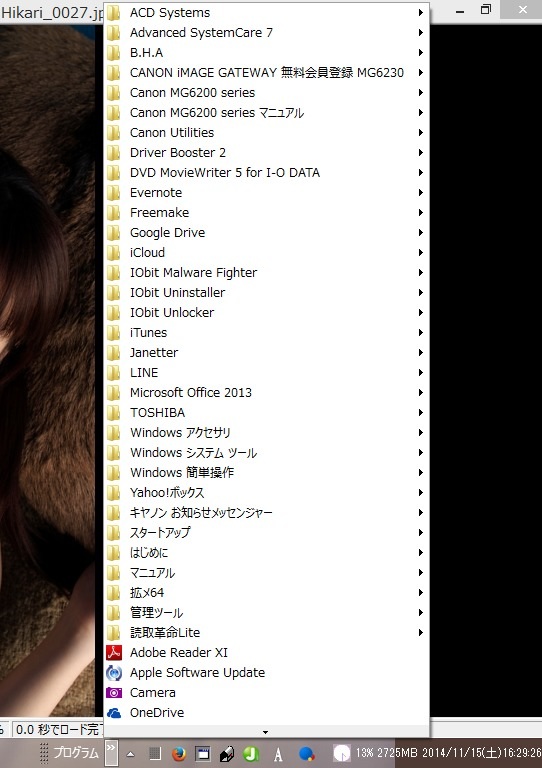Launch Apple Software Update
542x768 pixels.
pyautogui.click(x=267, y=672)
